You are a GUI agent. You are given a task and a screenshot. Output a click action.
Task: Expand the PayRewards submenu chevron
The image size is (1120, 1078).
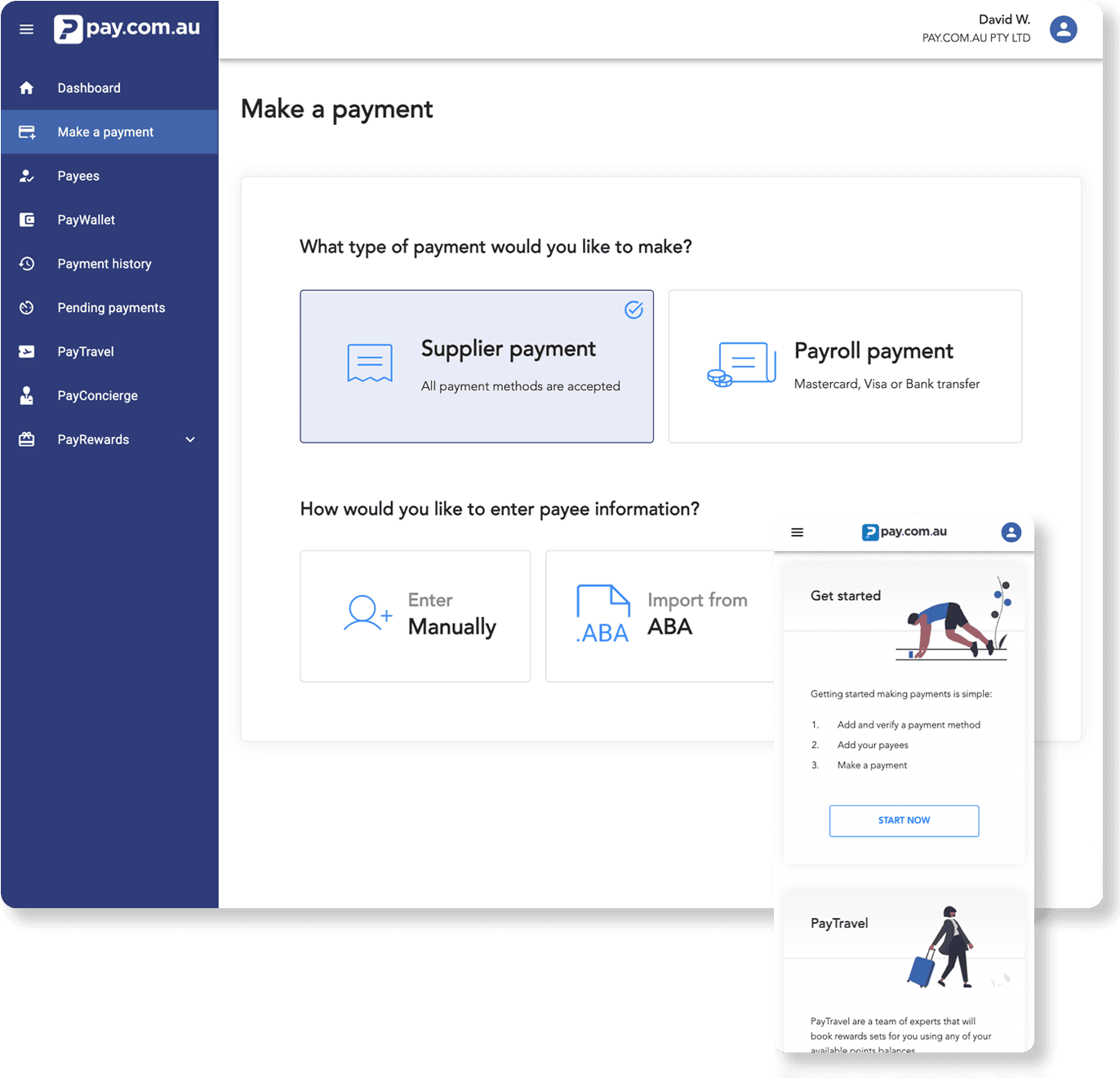tap(190, 439)
